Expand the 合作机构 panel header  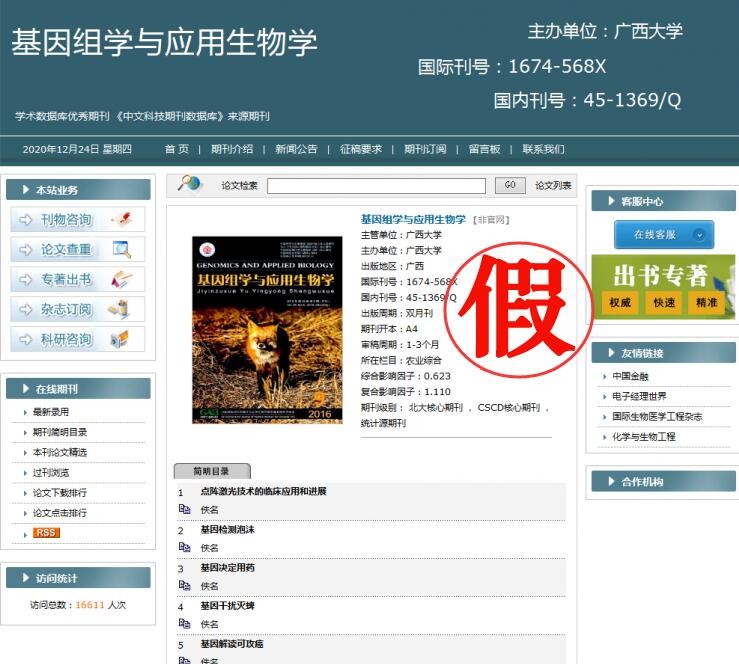pos(661,482)
